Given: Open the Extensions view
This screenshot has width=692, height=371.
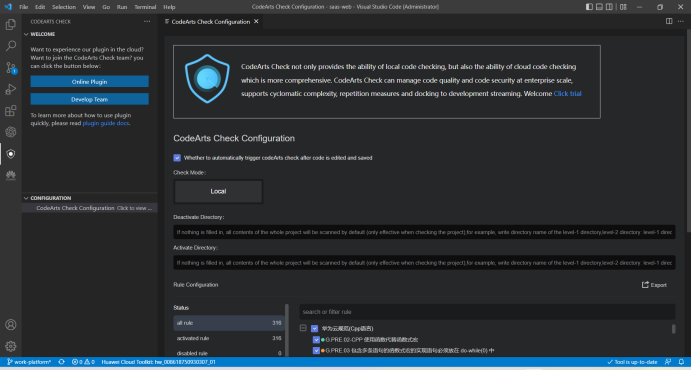Looking at the screenshot, I should coord(11,111).
